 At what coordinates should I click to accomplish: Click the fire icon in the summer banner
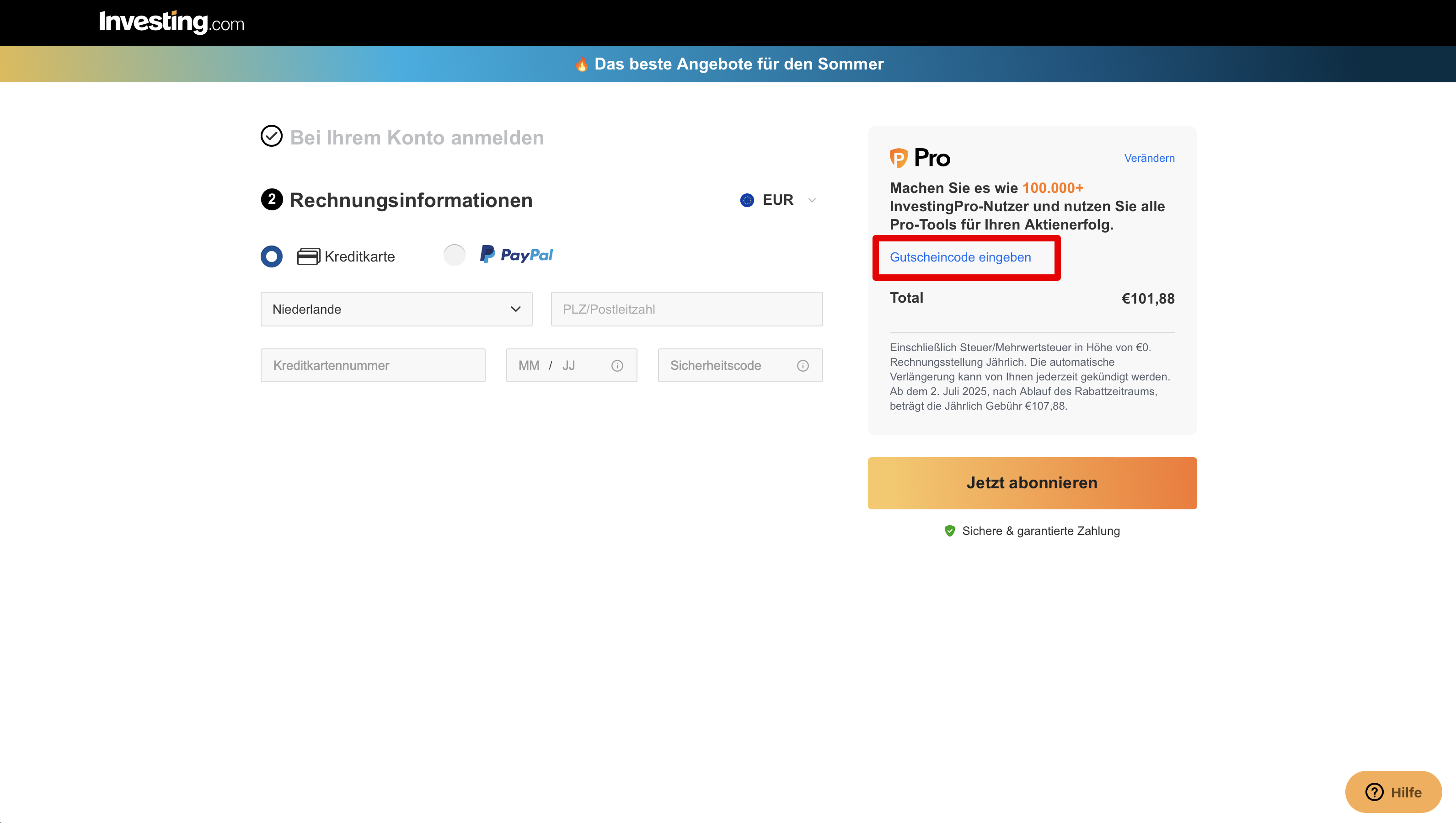point(582,64)
